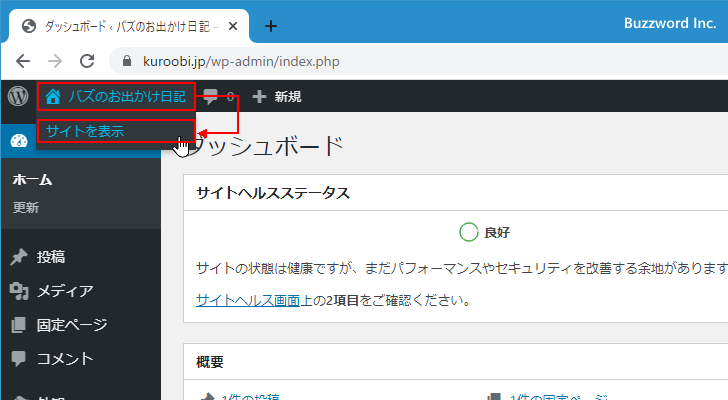Click the pages icon next to 固定ページ
This screenshot has width=728, height=400.
pos(19,325)
